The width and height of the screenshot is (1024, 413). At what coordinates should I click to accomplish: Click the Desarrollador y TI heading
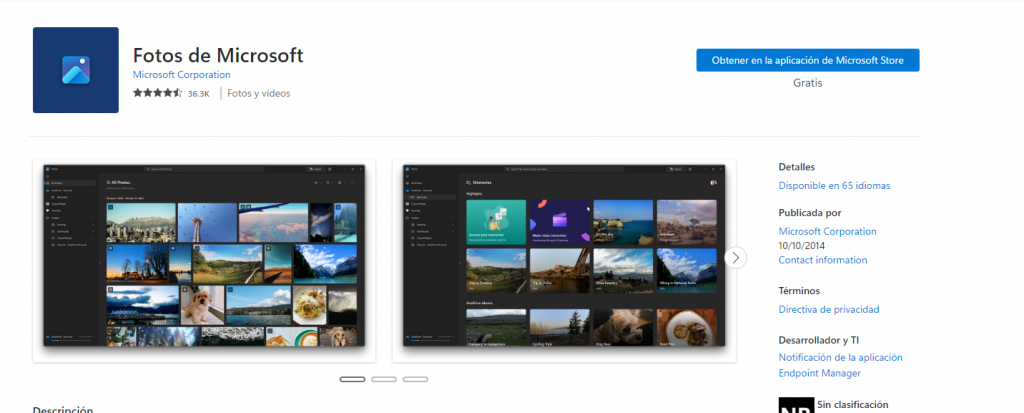pyautogui.click(x=820, y=340)
